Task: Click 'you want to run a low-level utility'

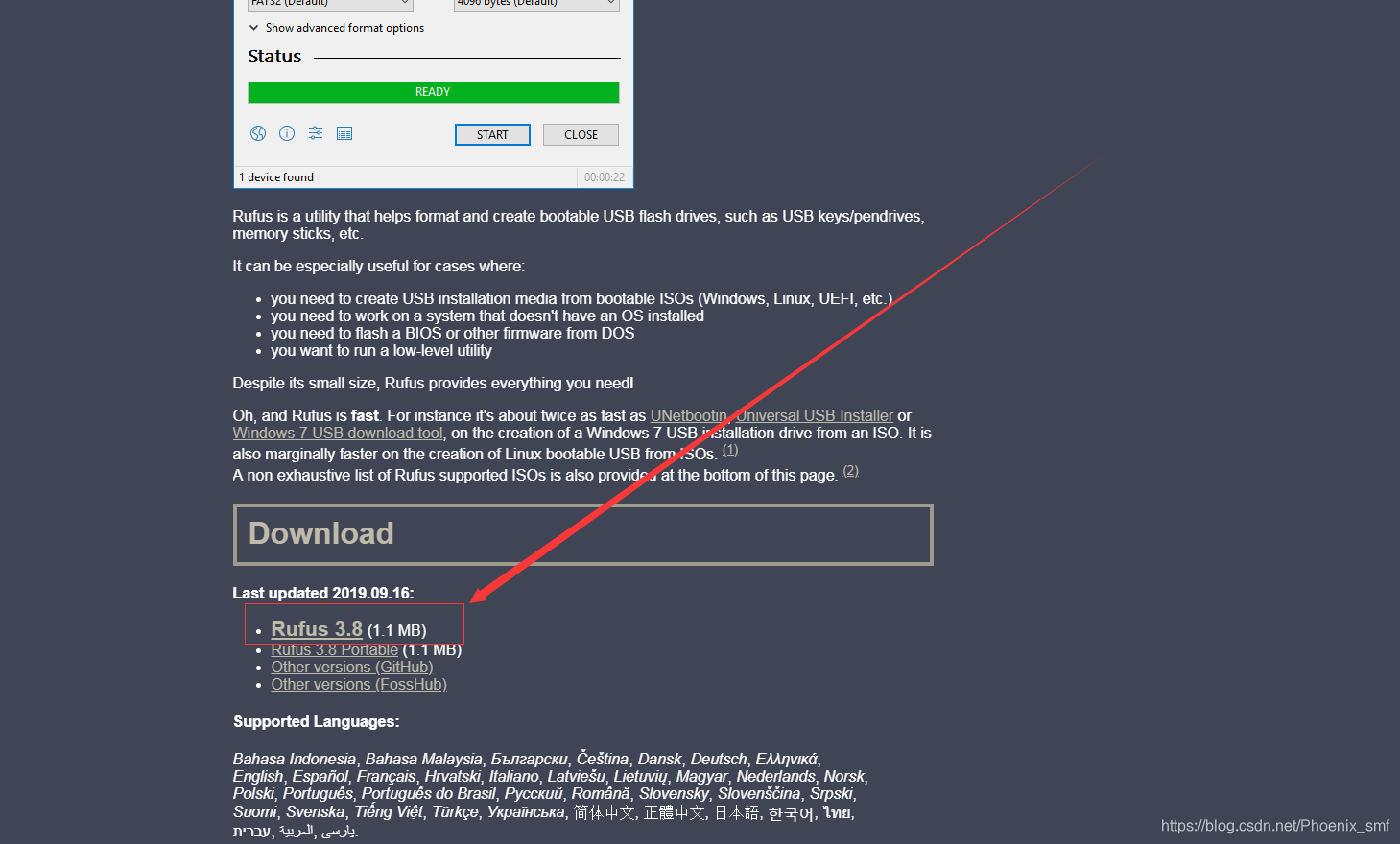Action: click(381, 350)
